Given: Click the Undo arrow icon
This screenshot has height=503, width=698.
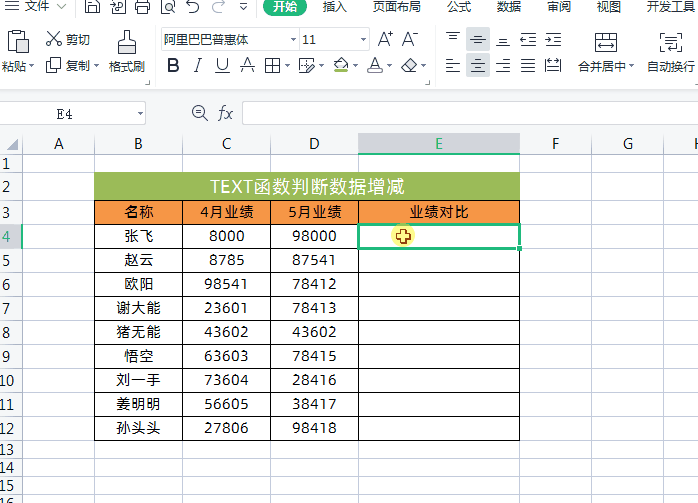Looking at the screenshot, I should click(193, 7).
